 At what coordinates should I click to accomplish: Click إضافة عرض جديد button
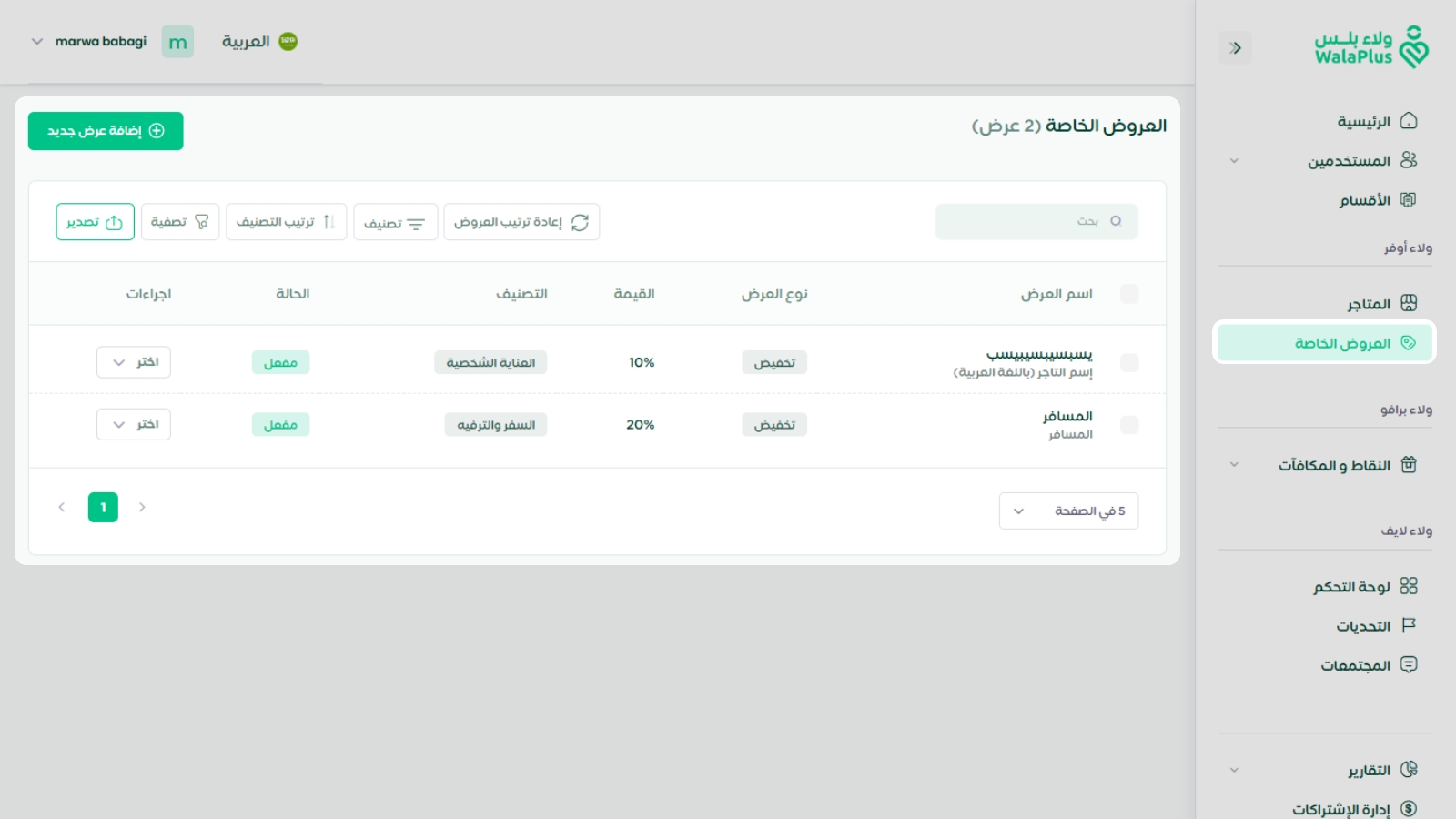coord(106,131)
